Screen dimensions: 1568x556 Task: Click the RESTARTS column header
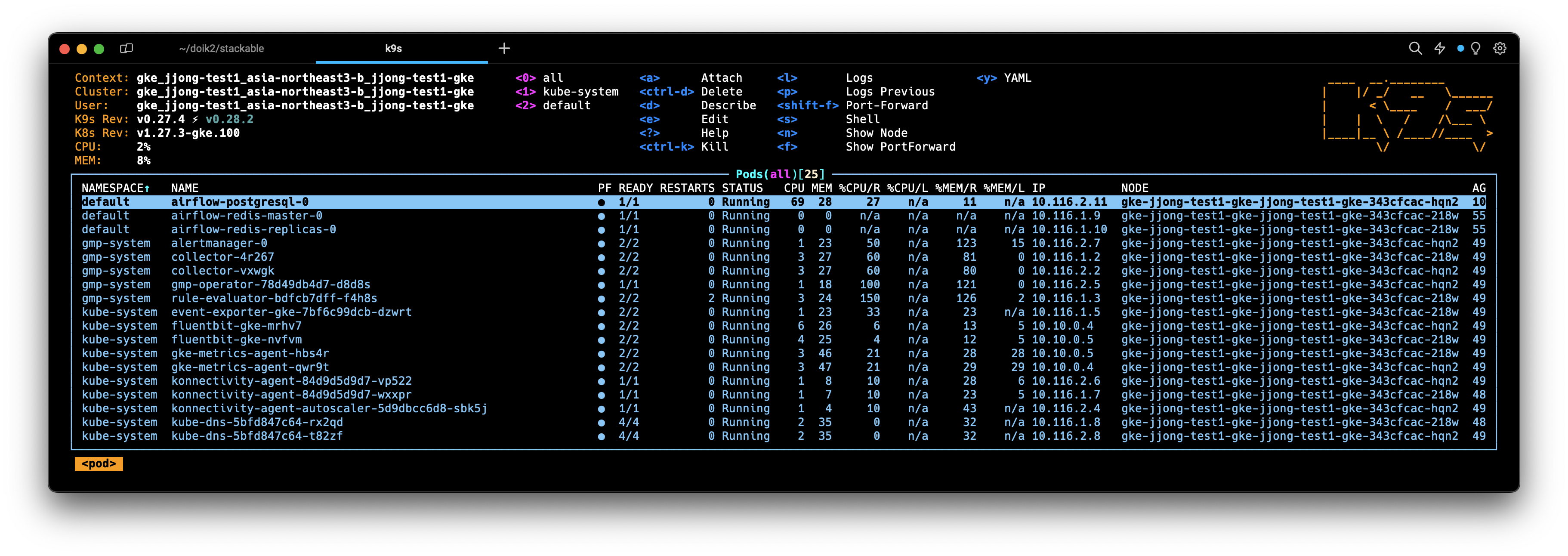click(x=687, y=188)
